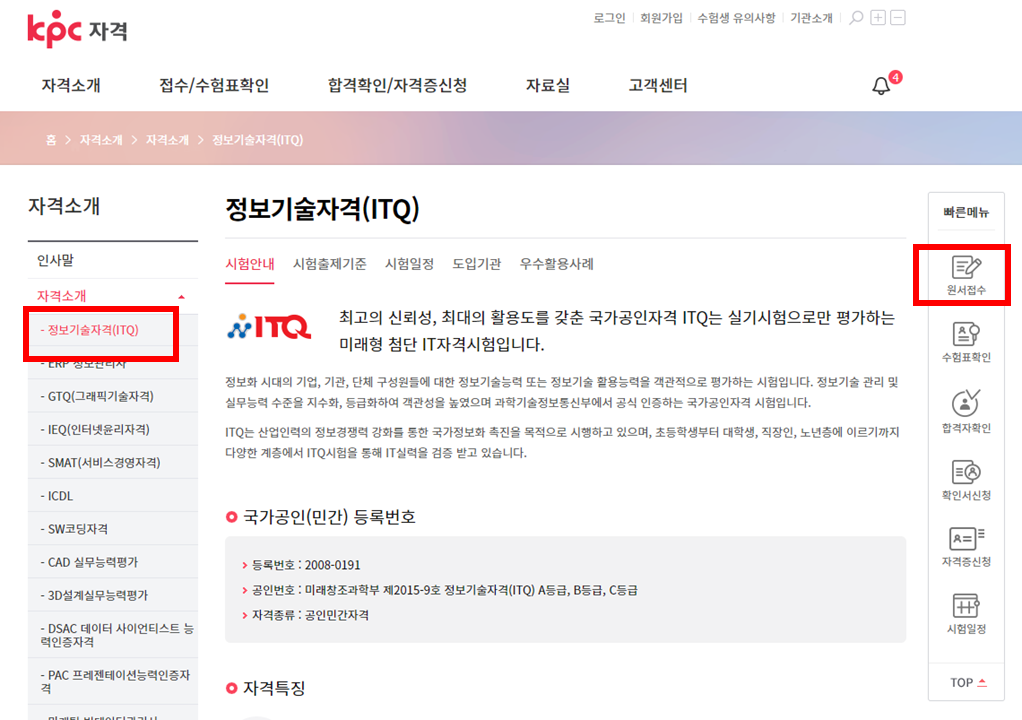Click the 빠른메뉴 title
This screenshot has height=720, width=1022.
[966, 212]
